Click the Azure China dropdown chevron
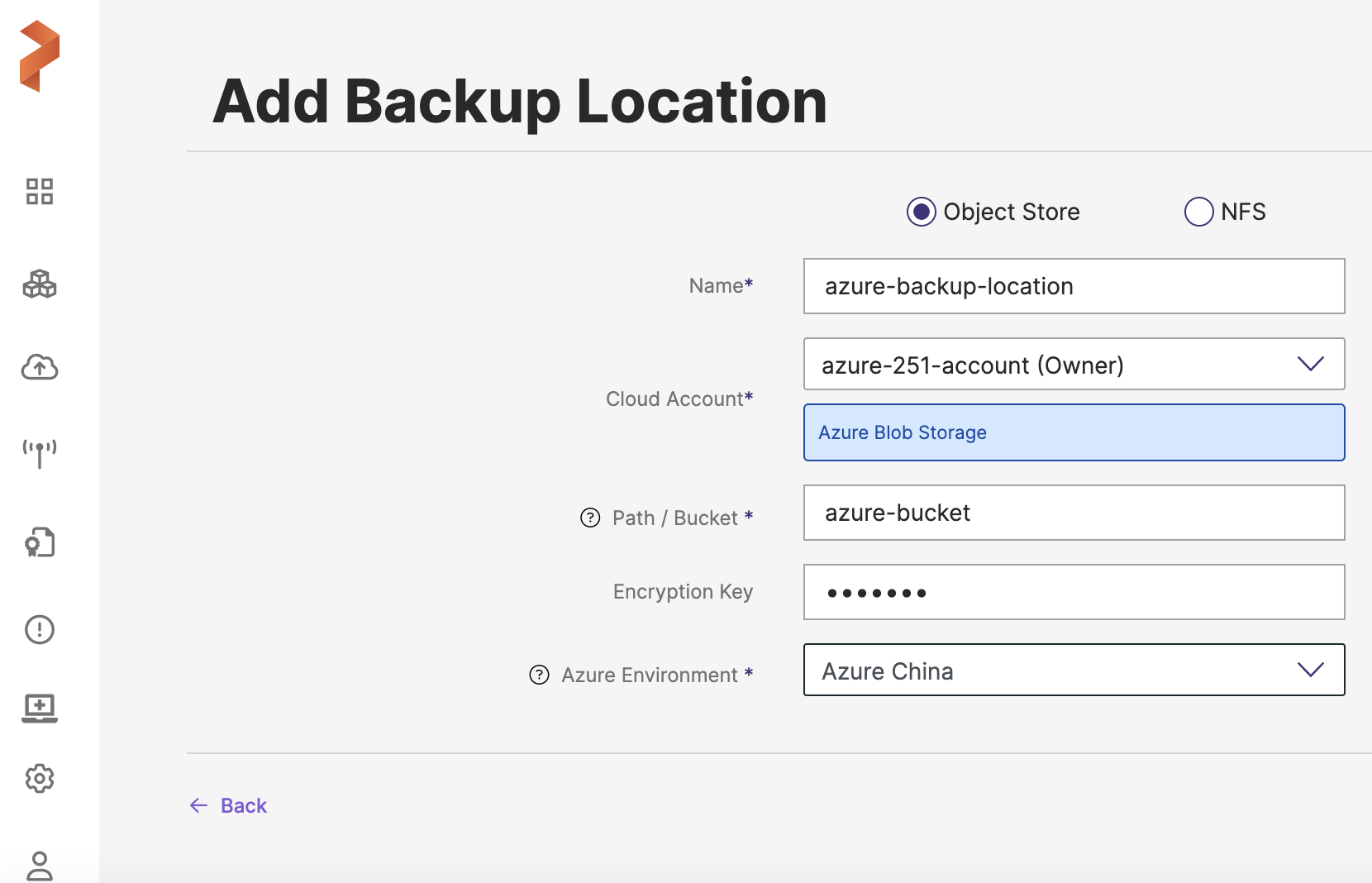Image resolution: width=1372 pixels, height=883 pixels. [x=1310, y=671]
